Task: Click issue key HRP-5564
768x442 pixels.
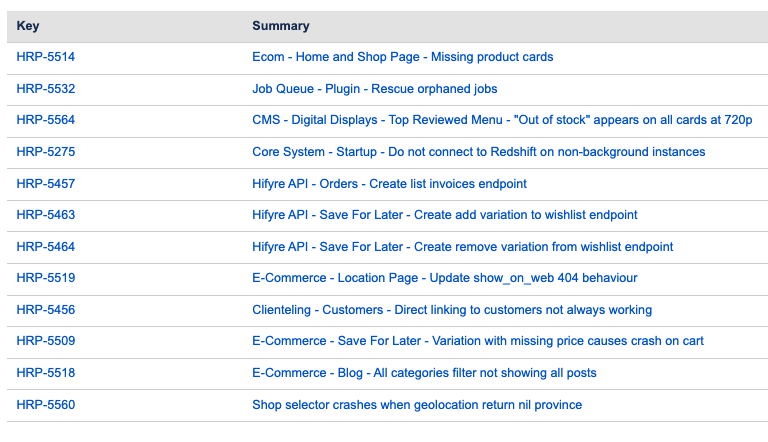Action: click(x=45, y=120)
